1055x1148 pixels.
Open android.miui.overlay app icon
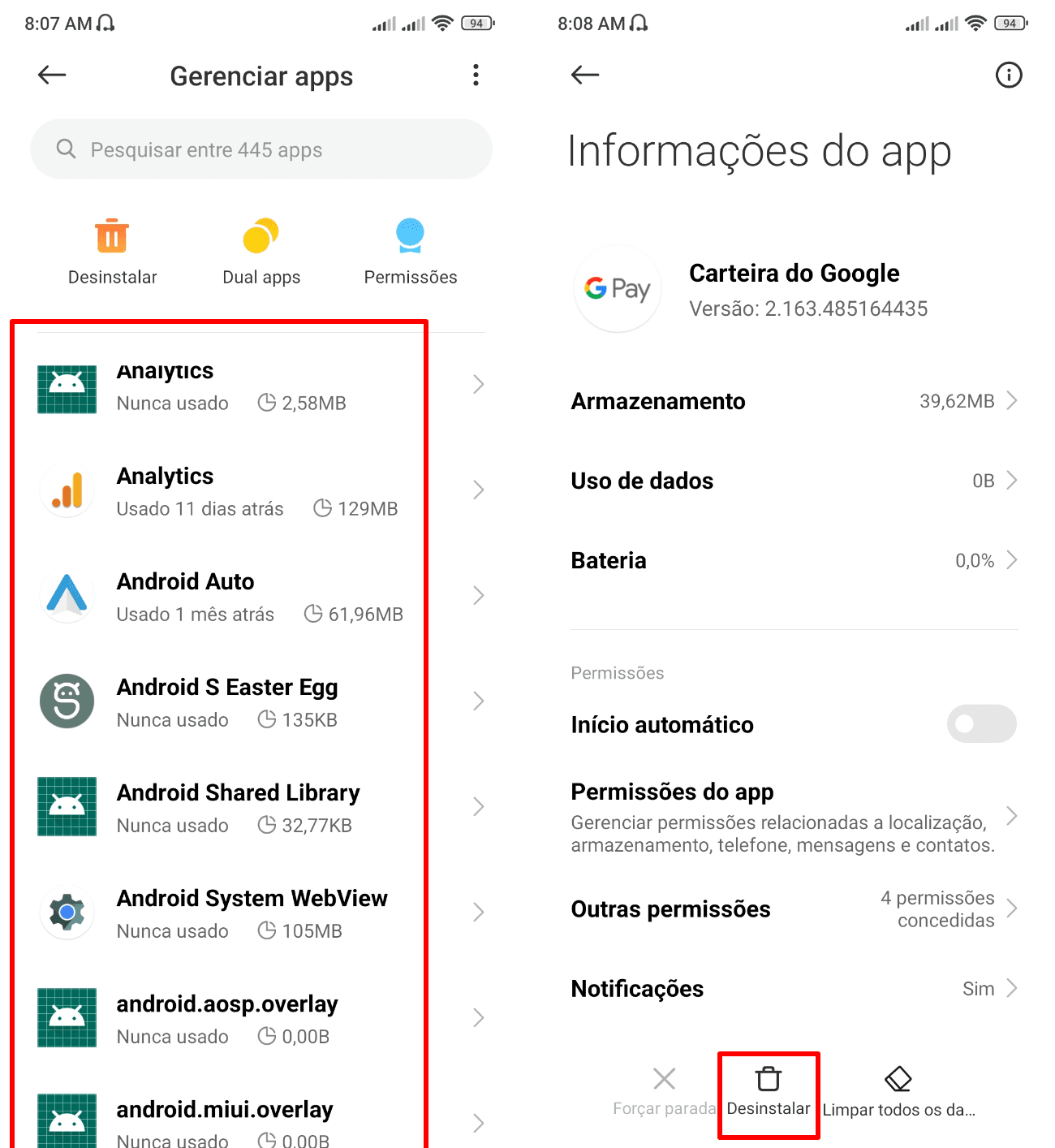click(x=67, y=1121)
